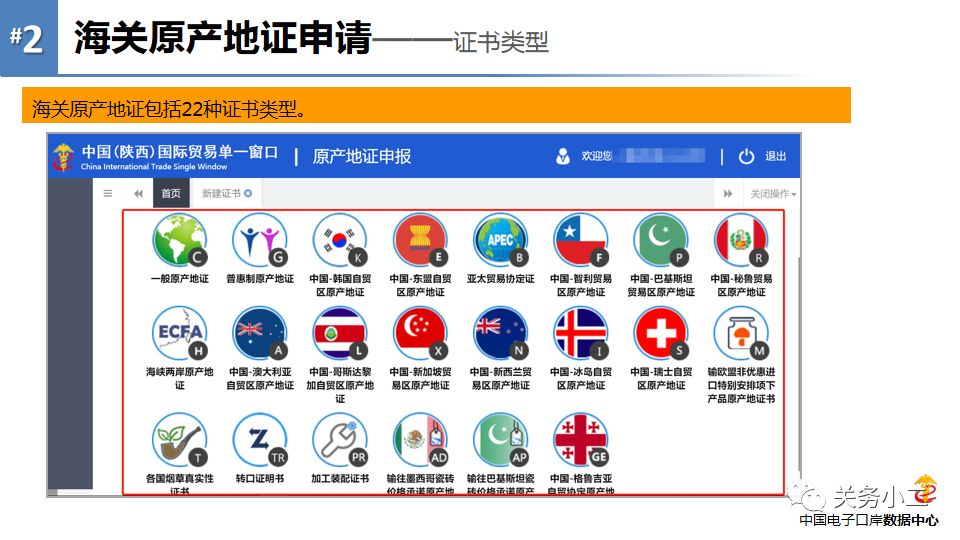Click the label 转口证明书

260,478
